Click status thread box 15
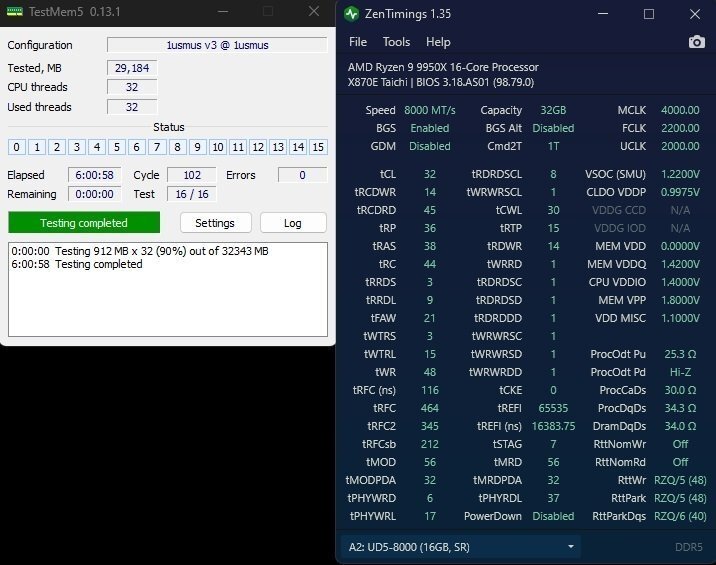 pos(318,147)
